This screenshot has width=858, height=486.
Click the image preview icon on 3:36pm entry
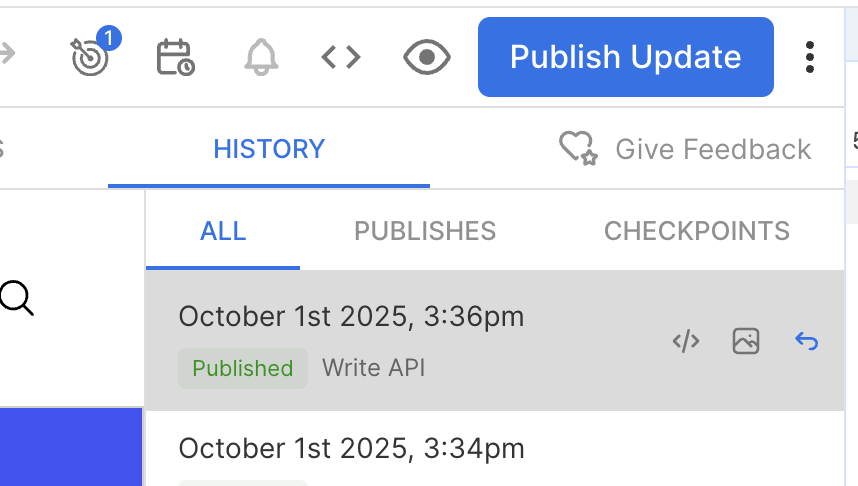[746, 342]
